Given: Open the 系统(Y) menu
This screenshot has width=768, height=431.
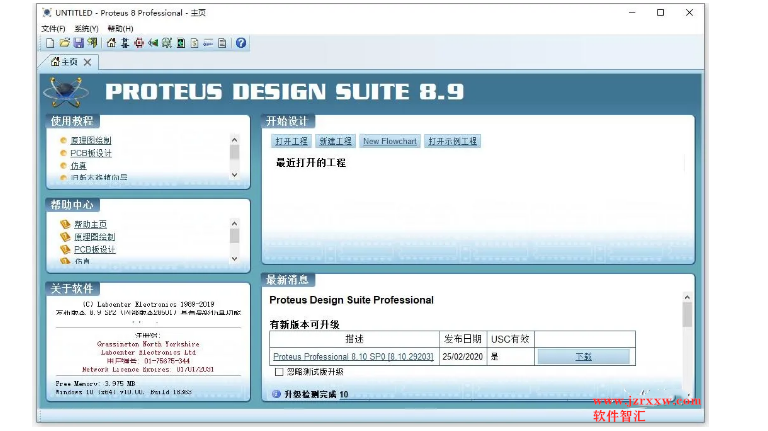Looking at the screenshot, I should coord(86,28).
